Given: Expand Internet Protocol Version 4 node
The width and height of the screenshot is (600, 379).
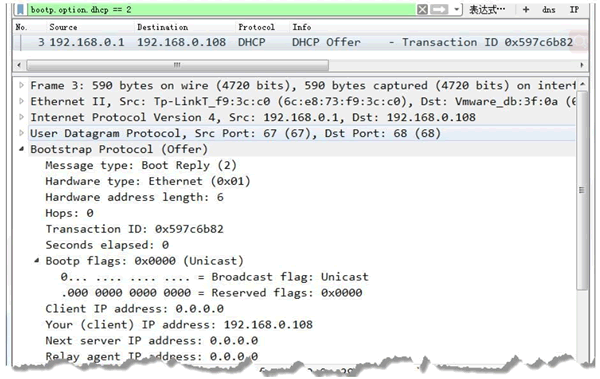Looking at the screenshot, I should [x=21, y=117].
